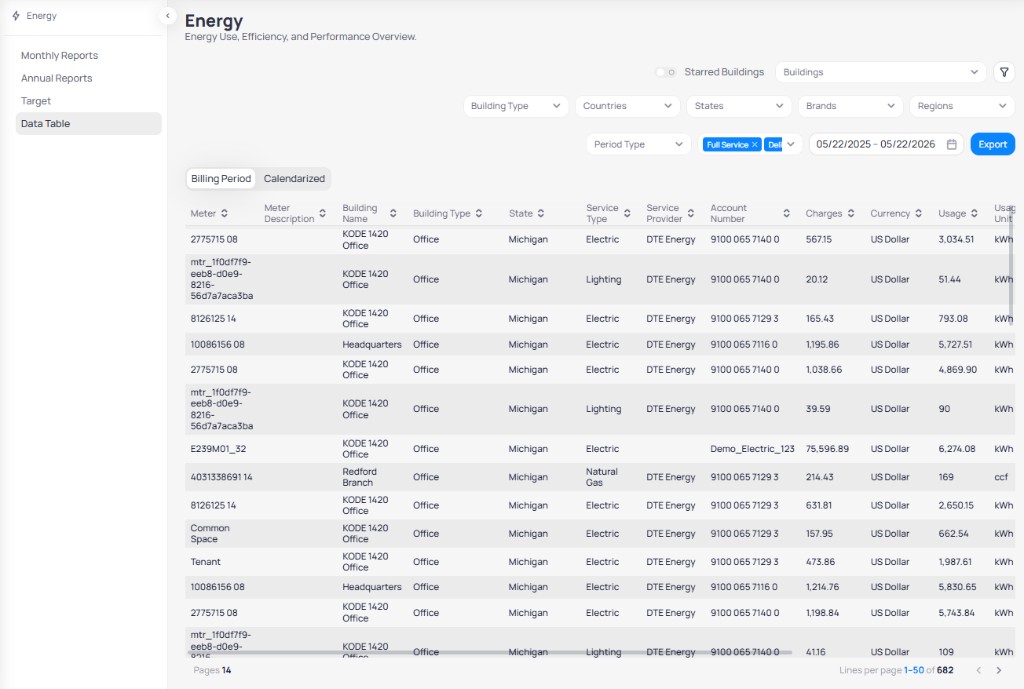Click the Energy lightning bolt icon
1024x689 pixels.
pos(16,16)
